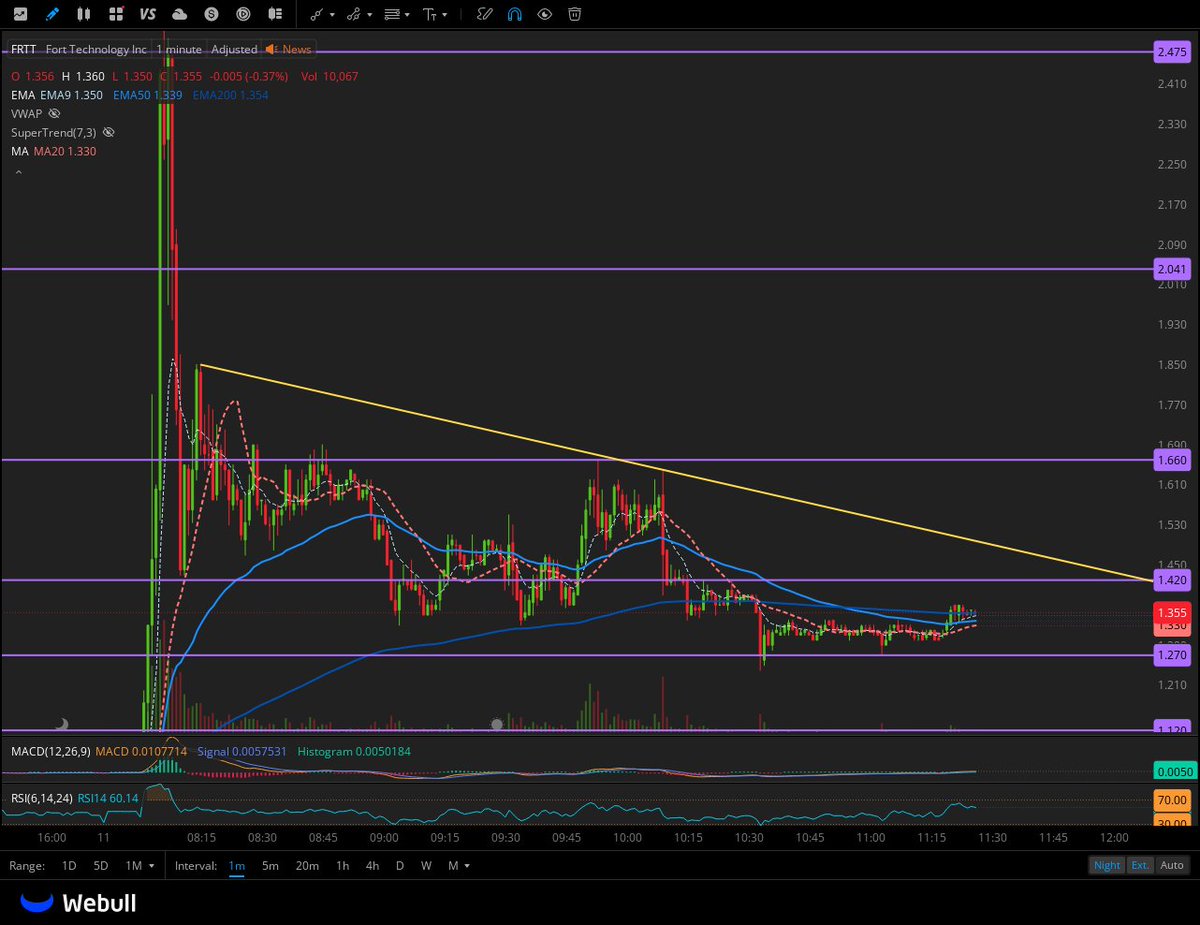Click the FRTT ticker symbol
Screen dimensions: 1200x925
(x=24, y=49)
